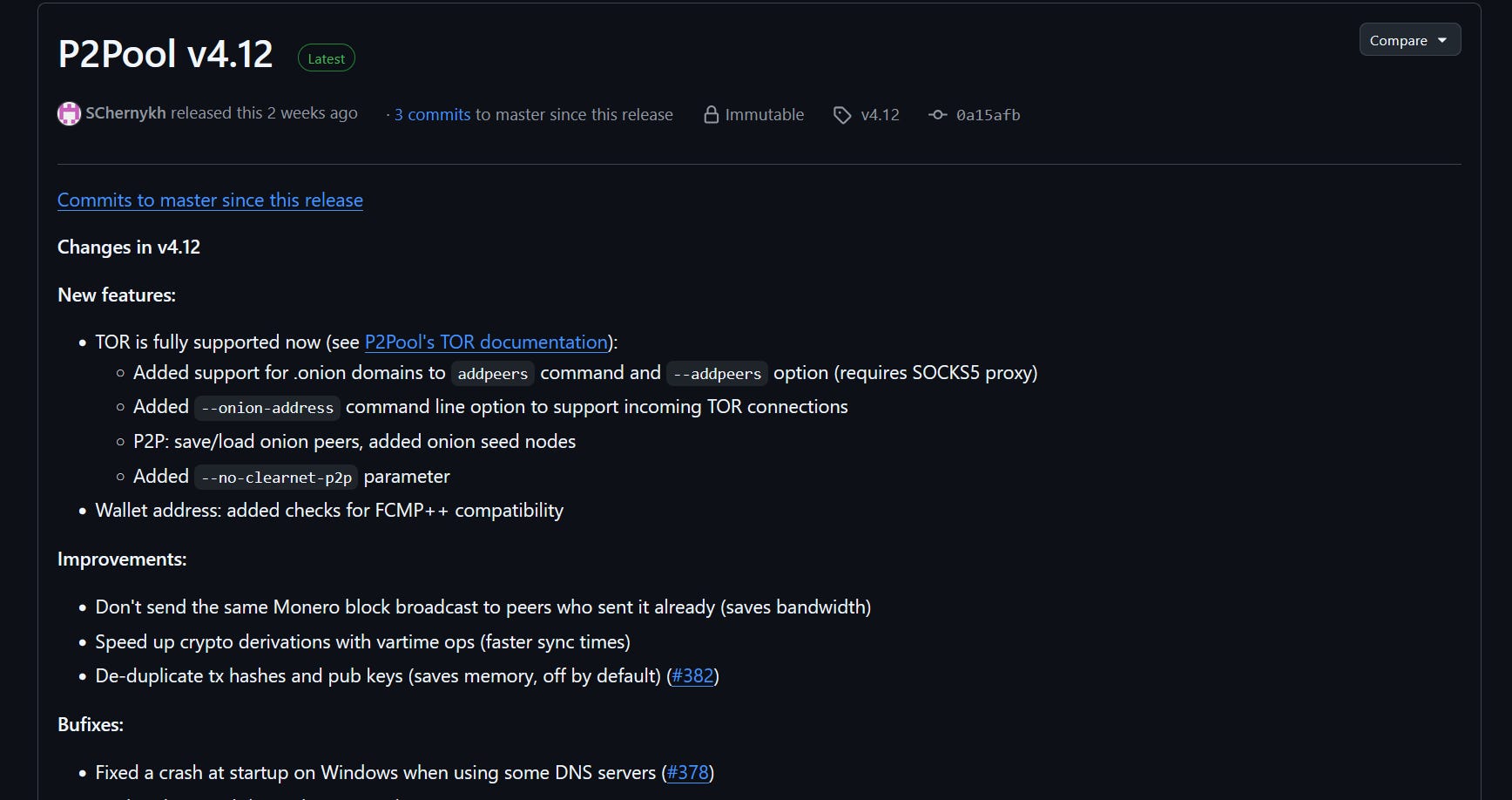Open issue #378 link
This screenshot has width=1512, height=800.
[x=687, y=772]
